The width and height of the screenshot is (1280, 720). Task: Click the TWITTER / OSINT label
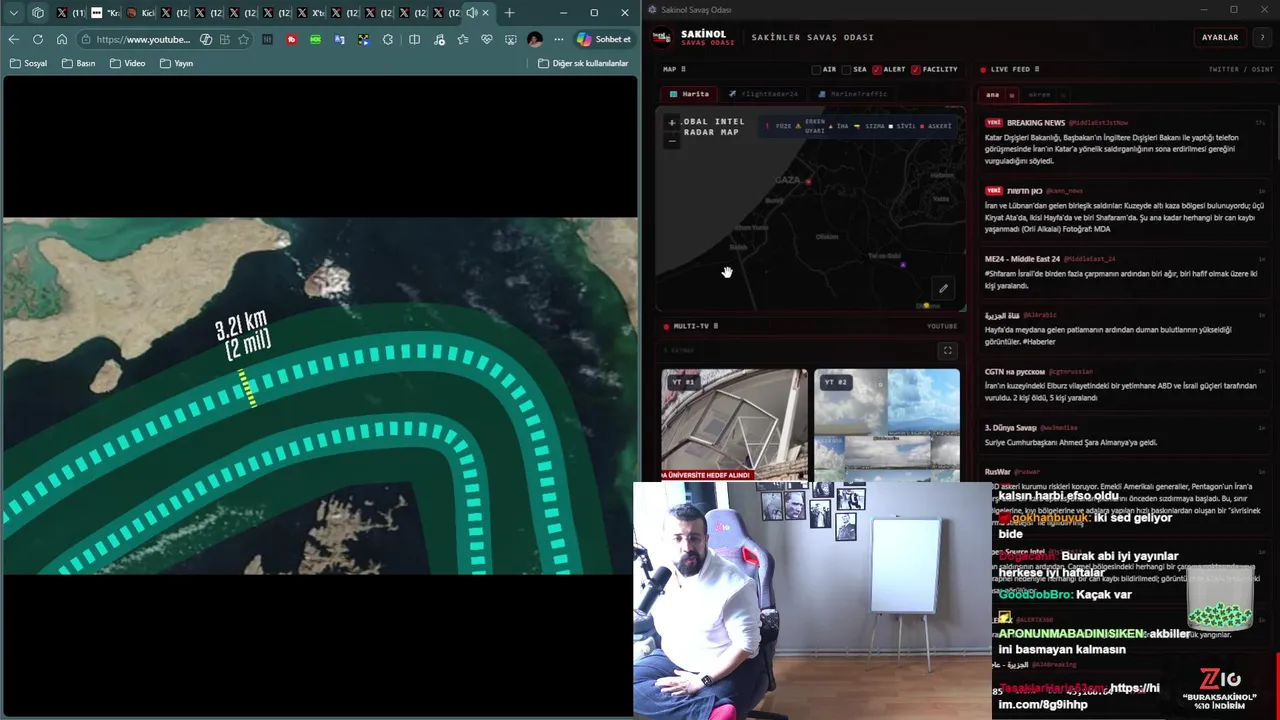click(1241, 70)
